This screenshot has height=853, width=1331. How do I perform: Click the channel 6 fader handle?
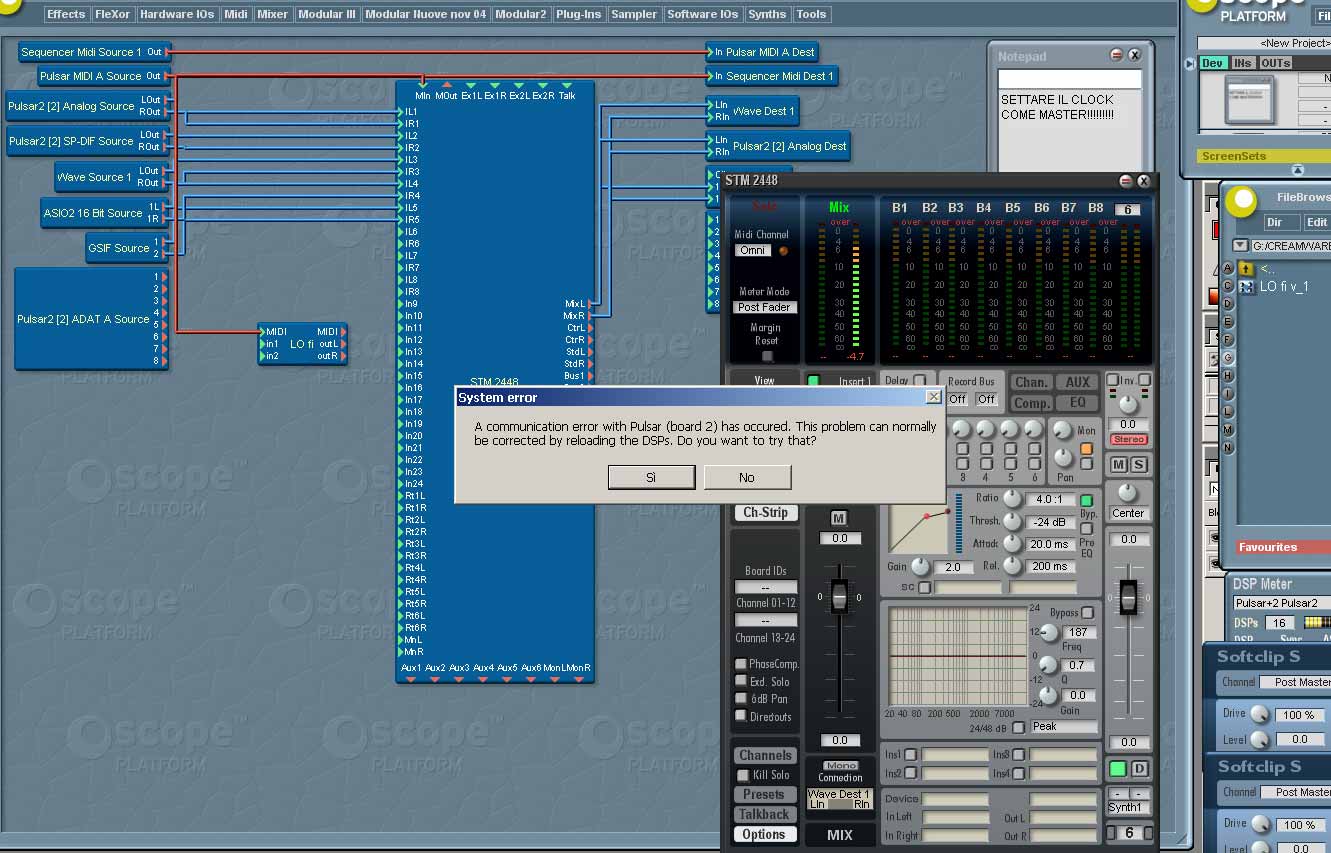click(1128, 597)
